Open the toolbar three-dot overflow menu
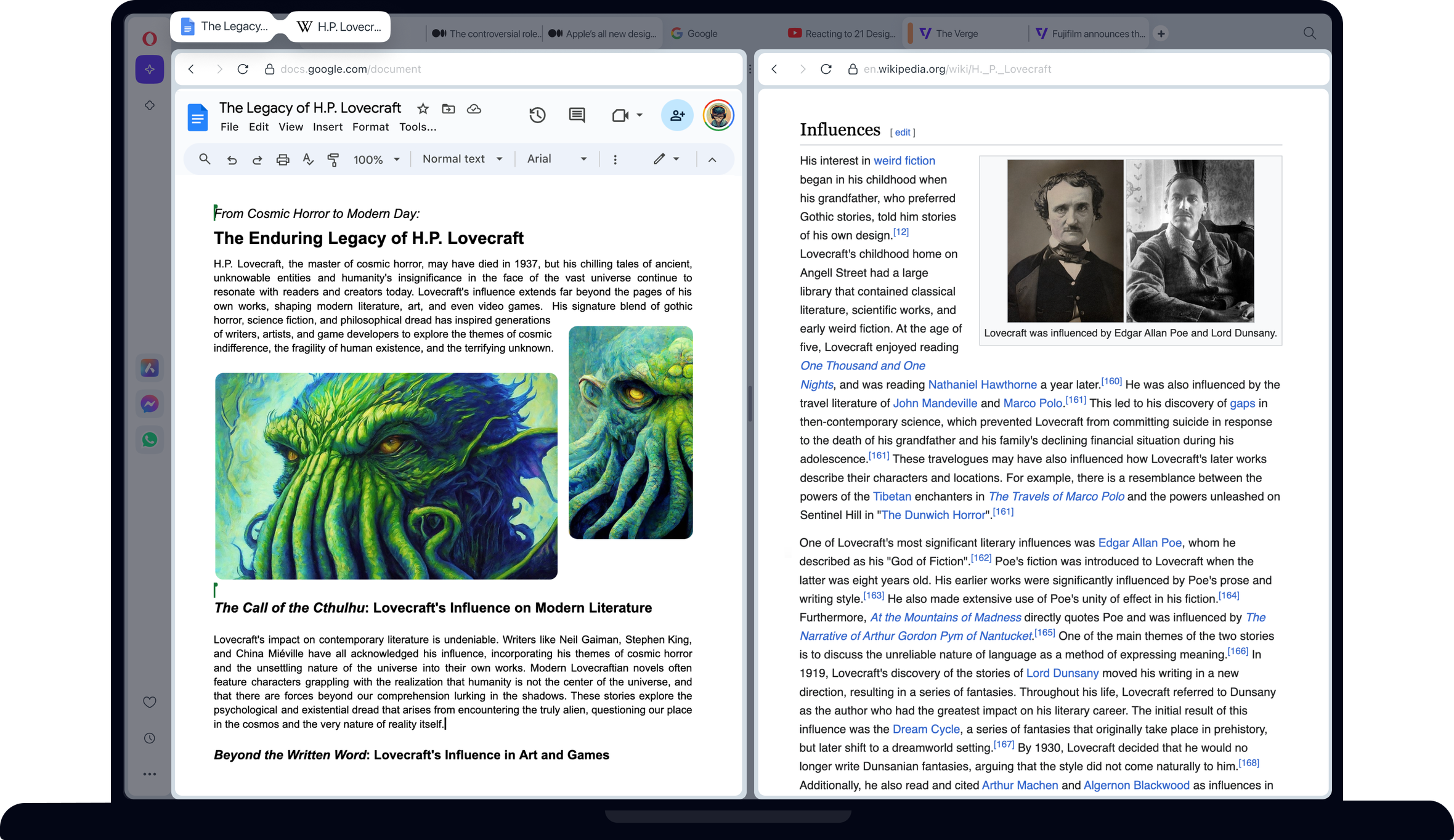This screenshot has width=1454, height=840. pyautogui.click(x=615, y=160)
